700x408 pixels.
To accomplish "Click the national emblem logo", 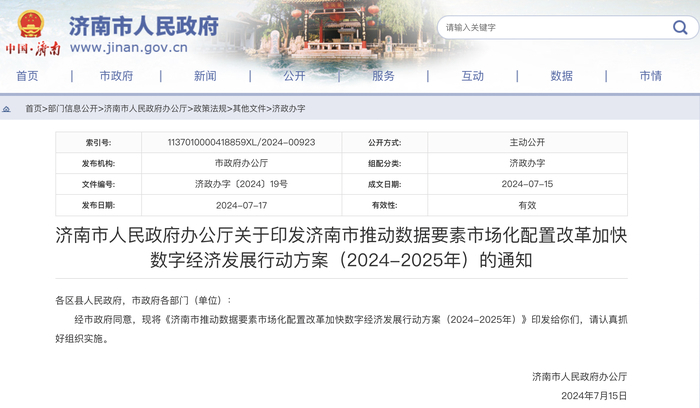I will (x=31, y=24).
